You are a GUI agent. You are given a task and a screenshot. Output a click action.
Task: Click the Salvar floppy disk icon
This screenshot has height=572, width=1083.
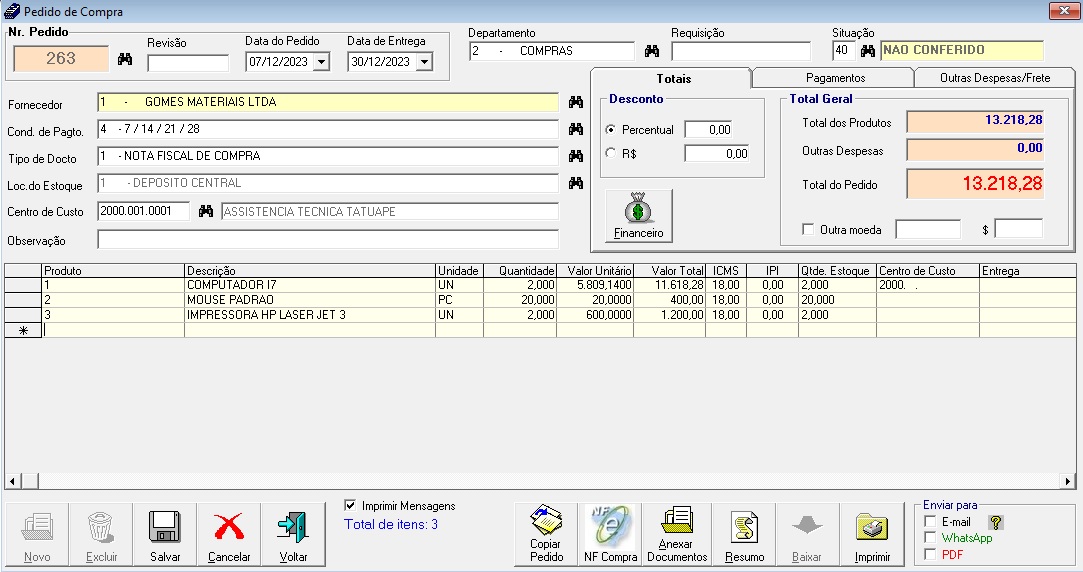coord(164,527)
